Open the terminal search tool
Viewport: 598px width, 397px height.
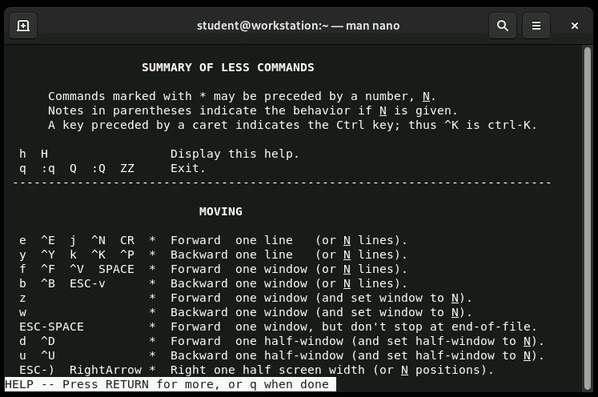pos(503,26)
